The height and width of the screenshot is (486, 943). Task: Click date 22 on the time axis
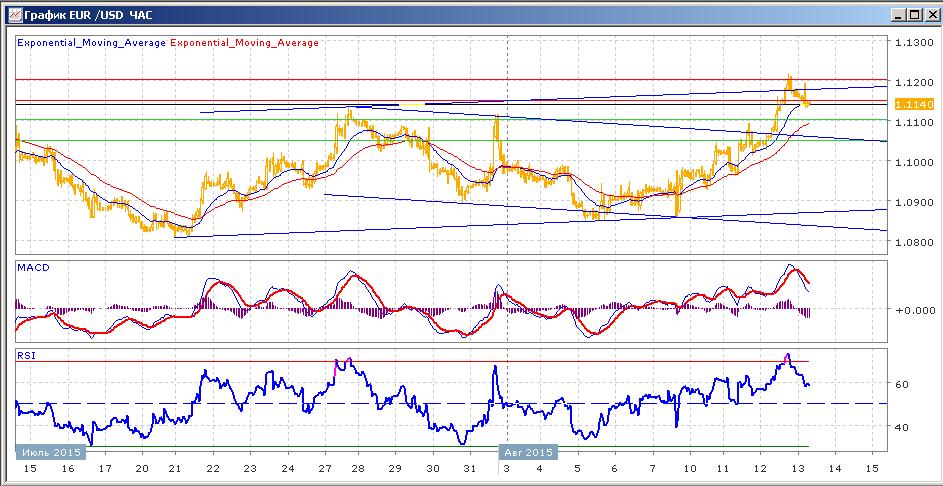213,469
